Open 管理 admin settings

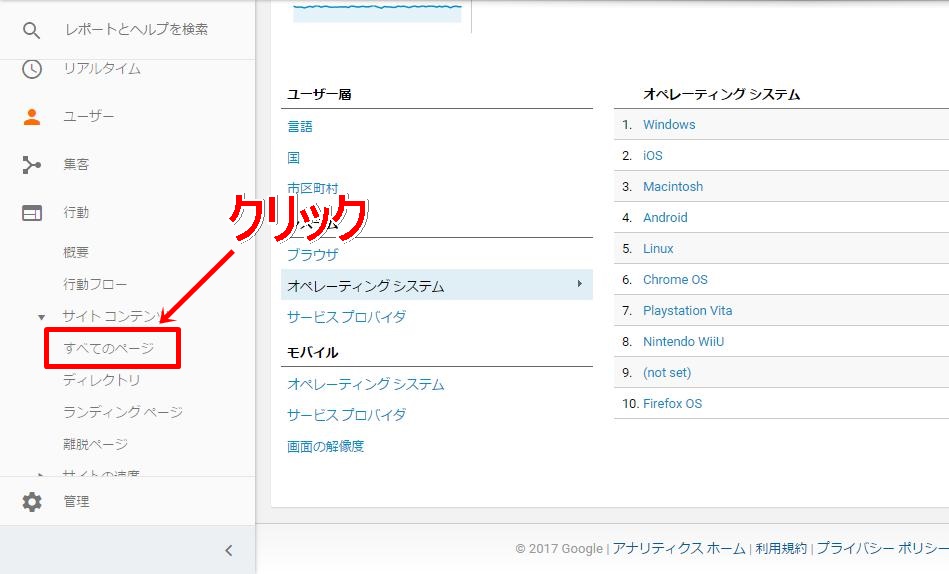coord(76,501)
